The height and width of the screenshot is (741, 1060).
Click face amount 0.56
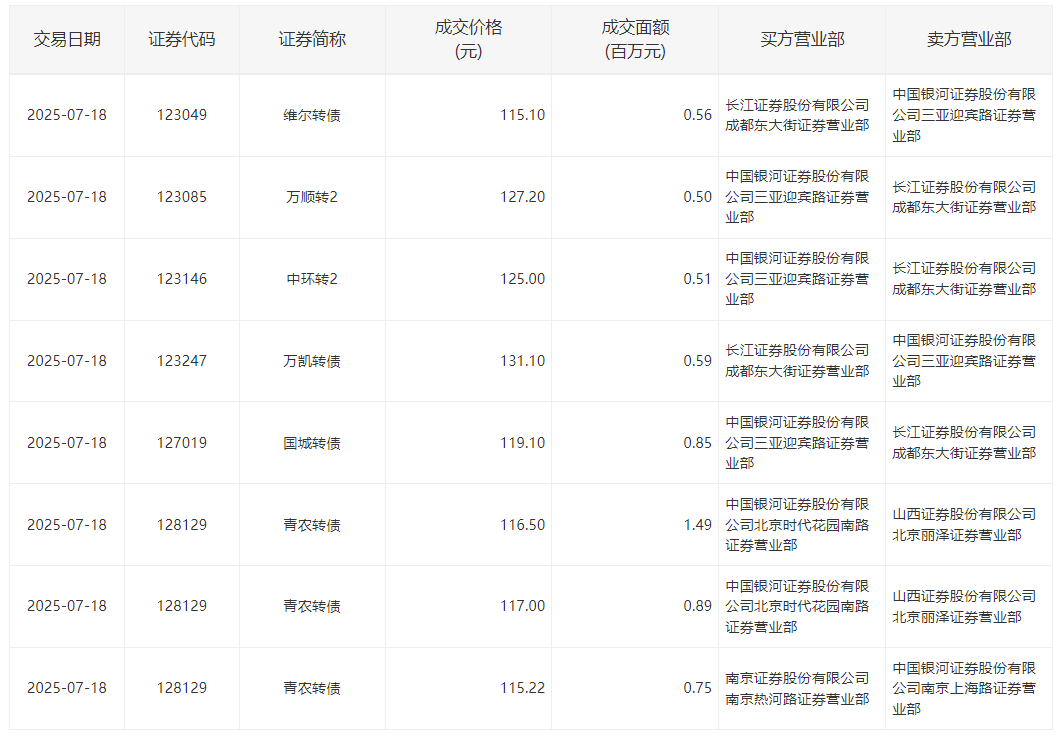click(x=698, y=115)
